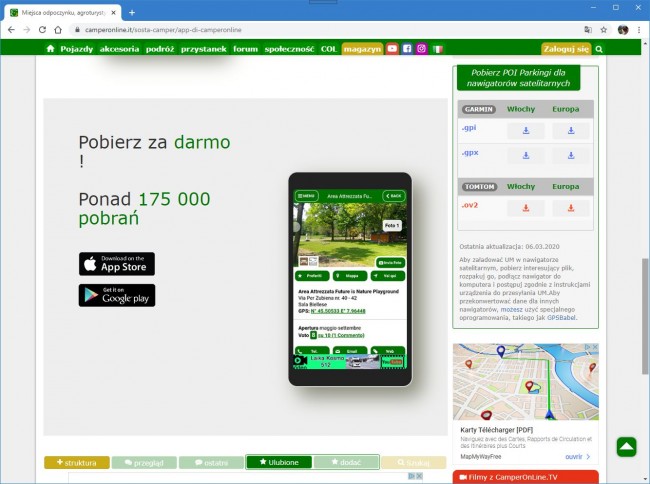Download Garmin .gpx file for Europa
Viewport: 650px width, 484px height.
[571, 155]
